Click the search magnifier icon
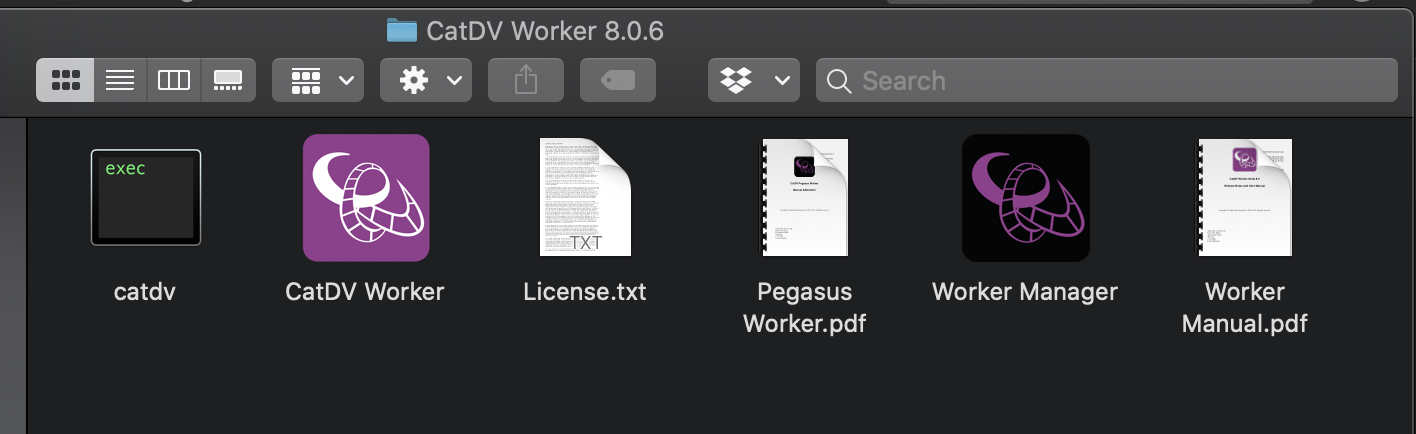 [840, 80]
